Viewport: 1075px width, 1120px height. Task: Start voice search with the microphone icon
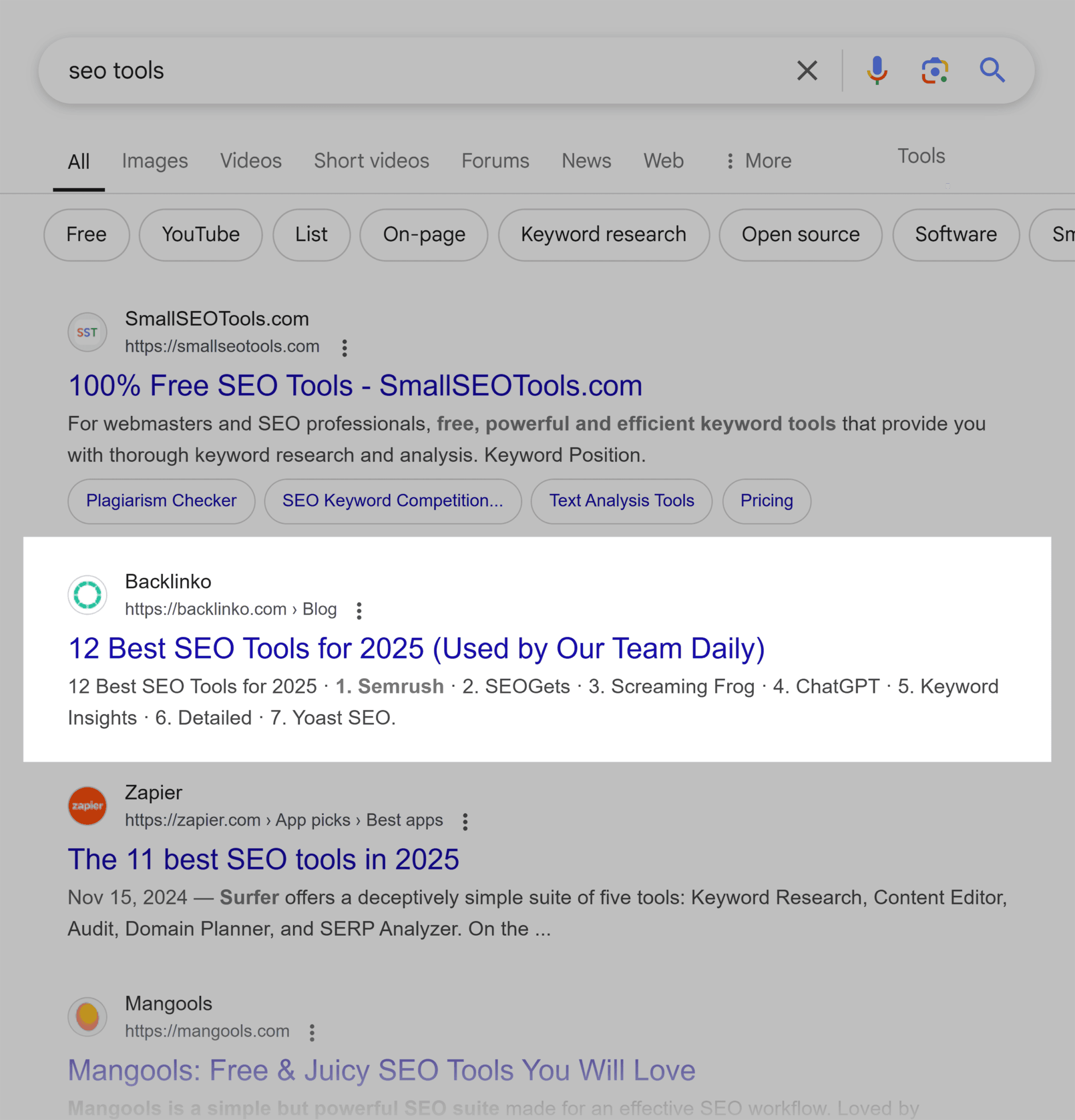pos(877,71)
